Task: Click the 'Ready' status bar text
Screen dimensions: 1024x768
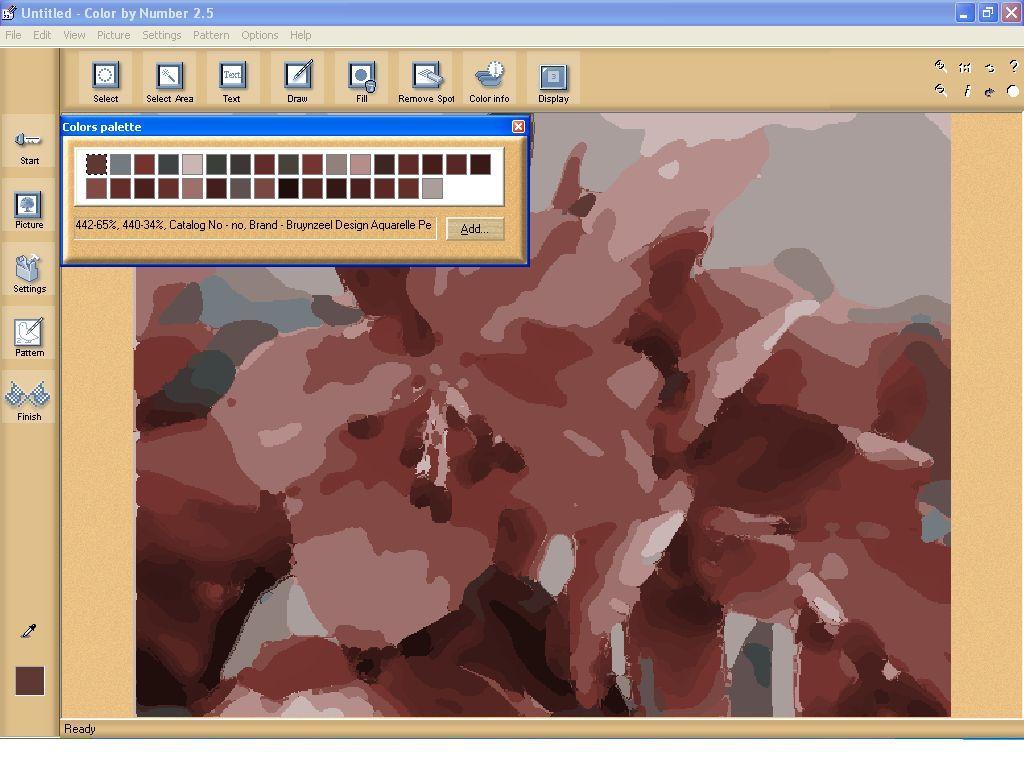Action: [80, 729]
